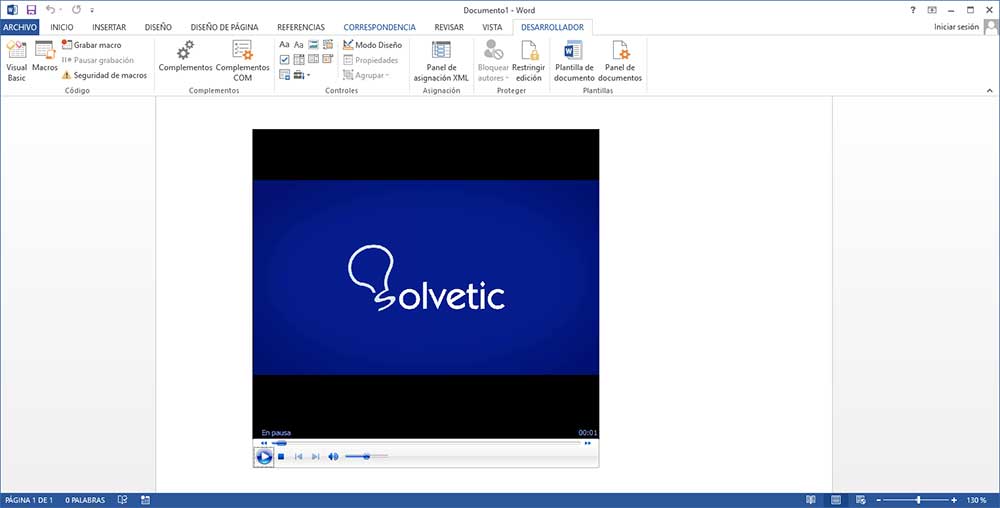Collapse the ribbon with the chevron
The width and height of the screenshot is (1000, 508).
(x=989, y=90)
